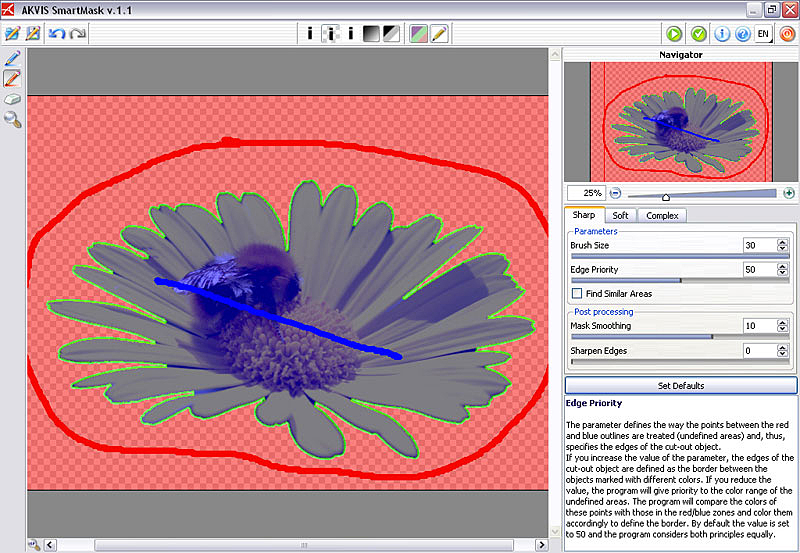
Task: Select the red Drop Area pencil tool
Action: click(x=13, y=78)
